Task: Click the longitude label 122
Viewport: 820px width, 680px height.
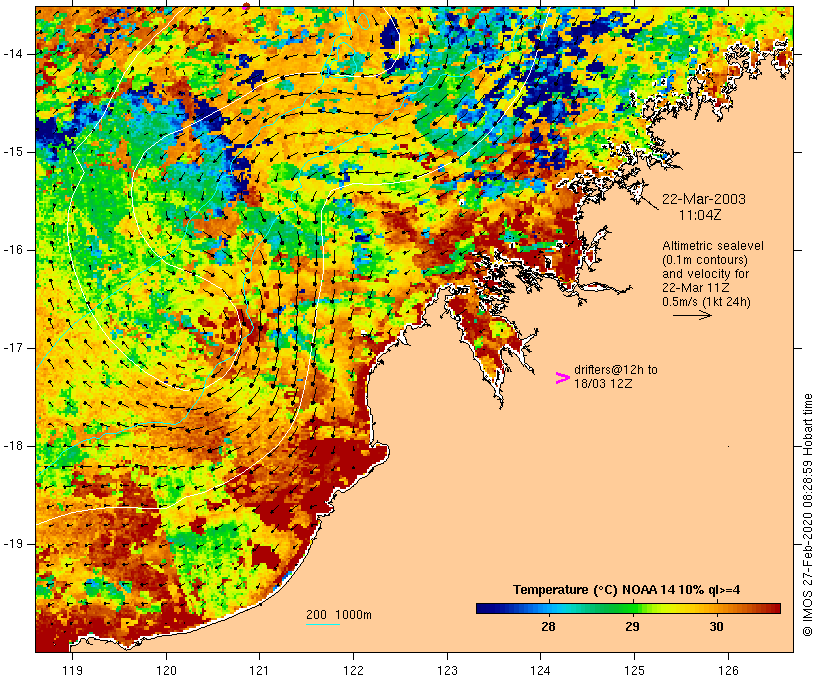Action: [x=353, y=670]
